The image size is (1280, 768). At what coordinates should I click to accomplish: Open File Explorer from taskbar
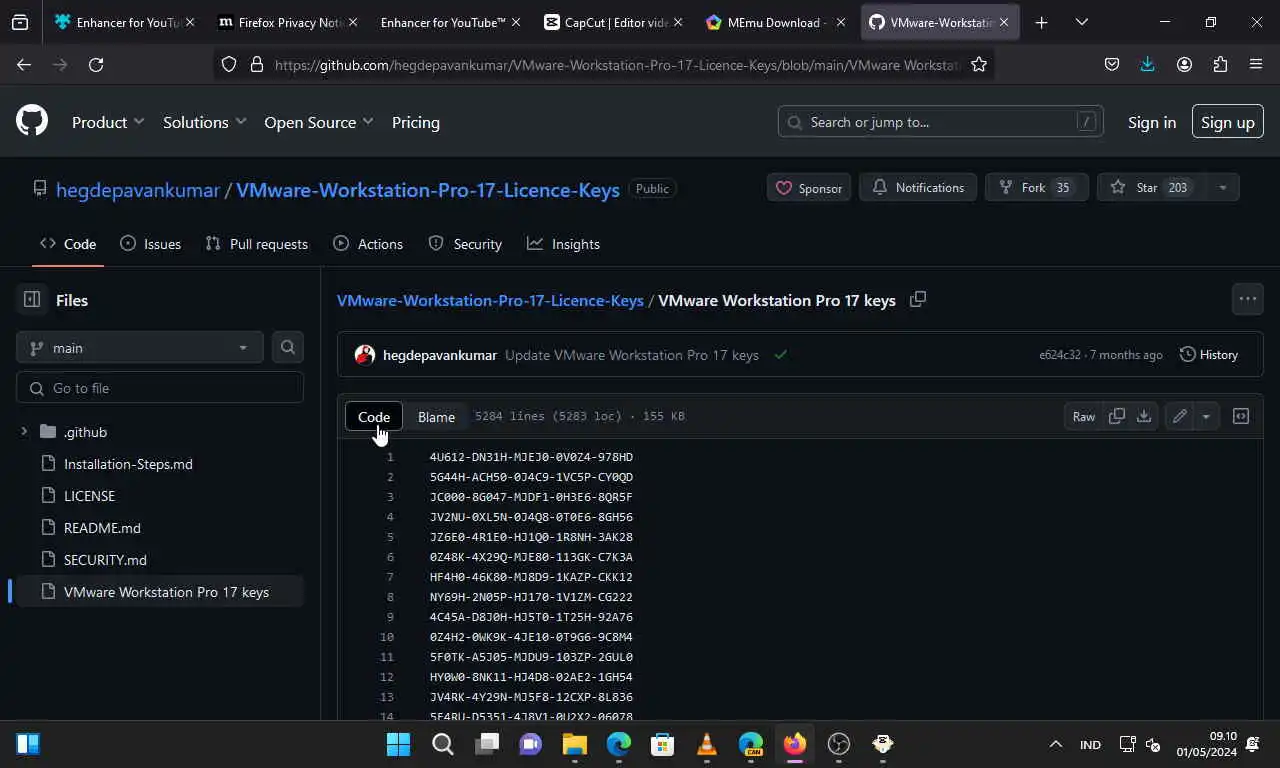pos(574,744)
